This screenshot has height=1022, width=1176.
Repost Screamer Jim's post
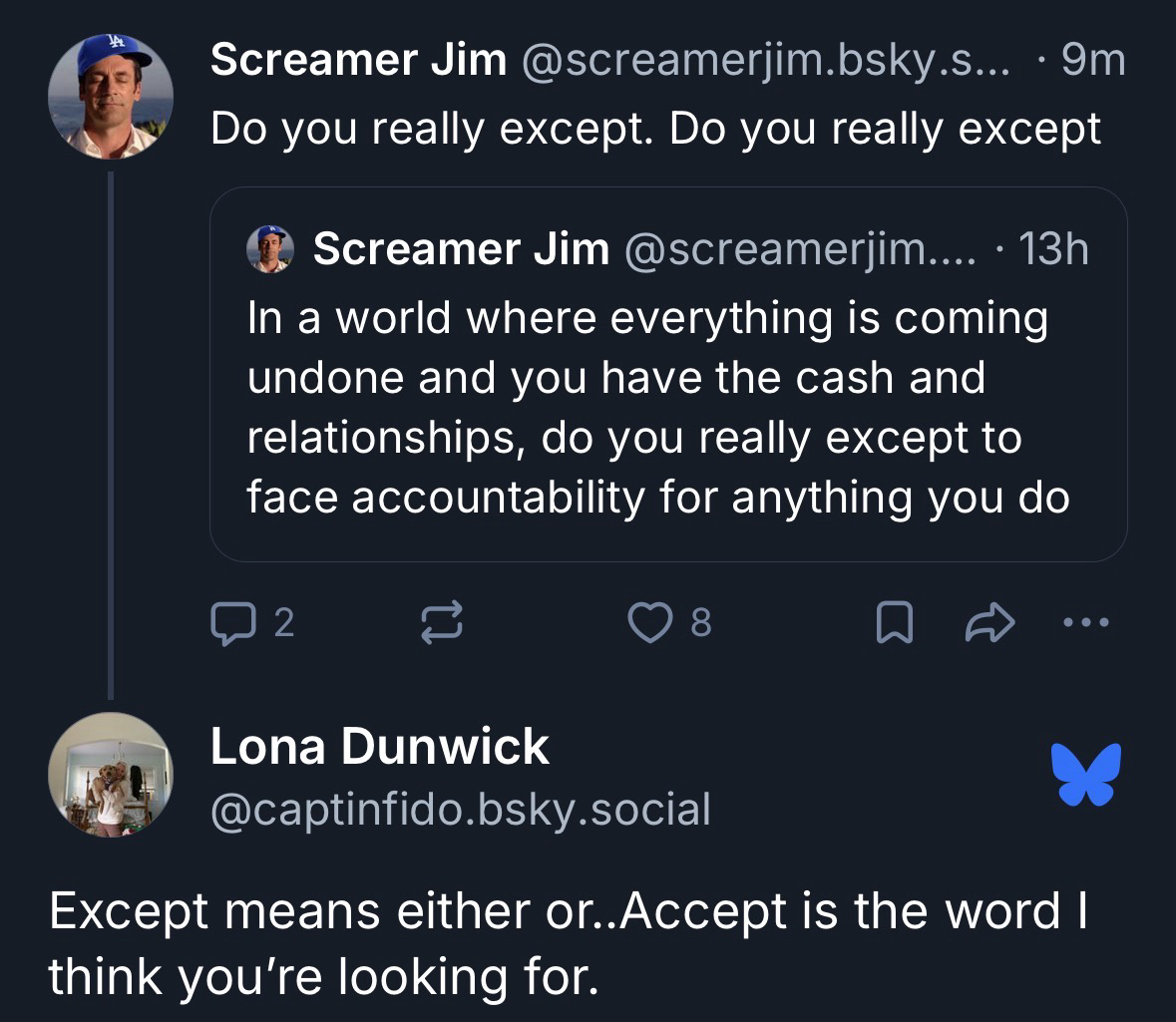click(439, 623)
